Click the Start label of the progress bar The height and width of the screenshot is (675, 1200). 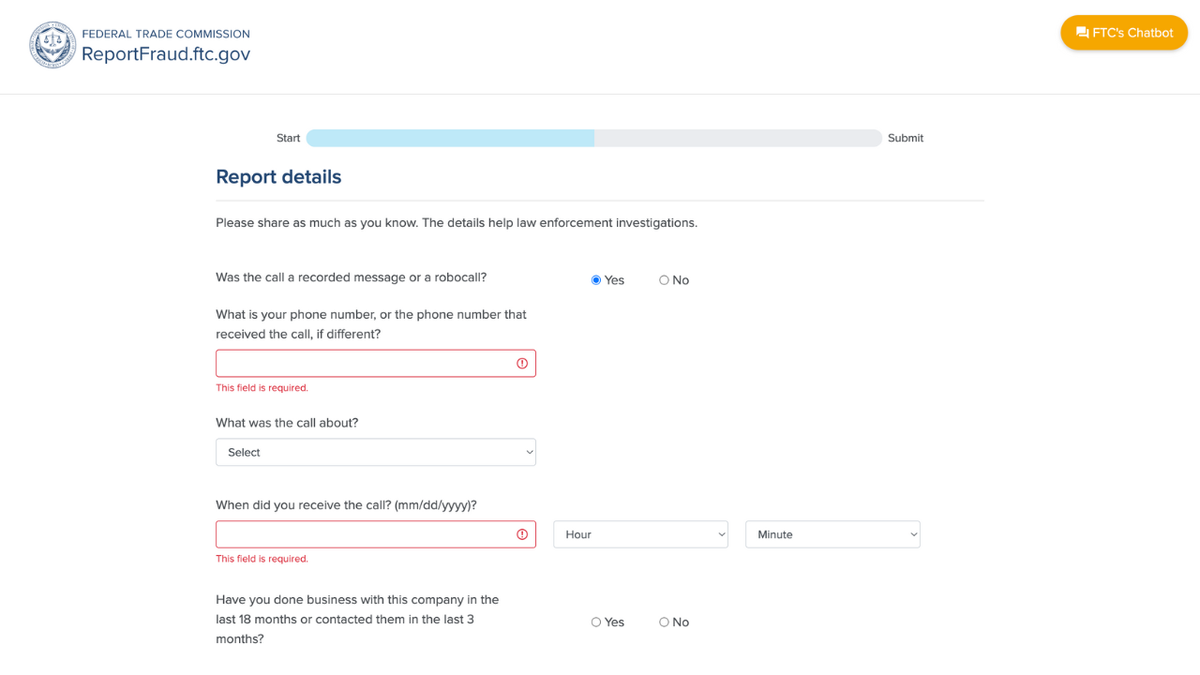tap(288, 138)
